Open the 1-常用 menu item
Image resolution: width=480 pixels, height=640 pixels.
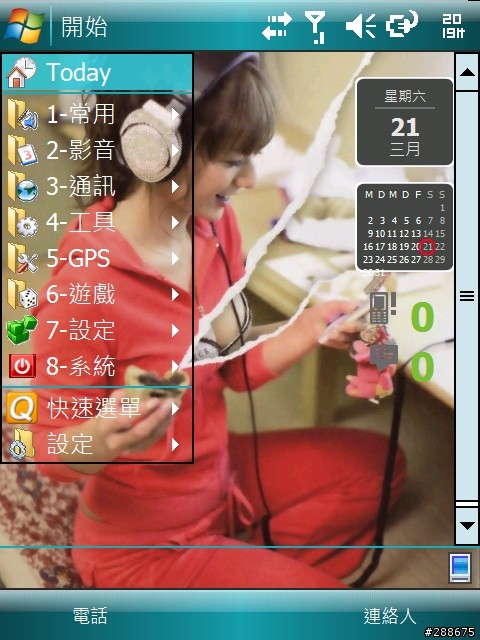pyautogui.click(x=97, y=114)
